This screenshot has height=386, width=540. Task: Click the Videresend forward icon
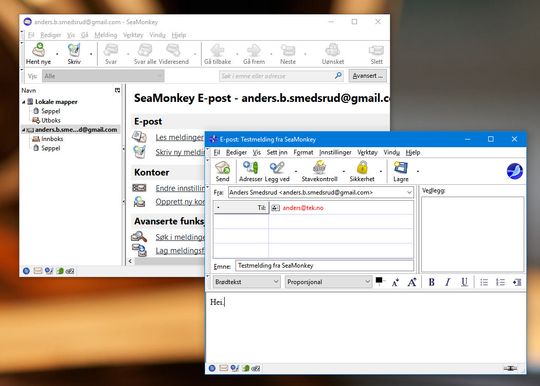[174, 54]
